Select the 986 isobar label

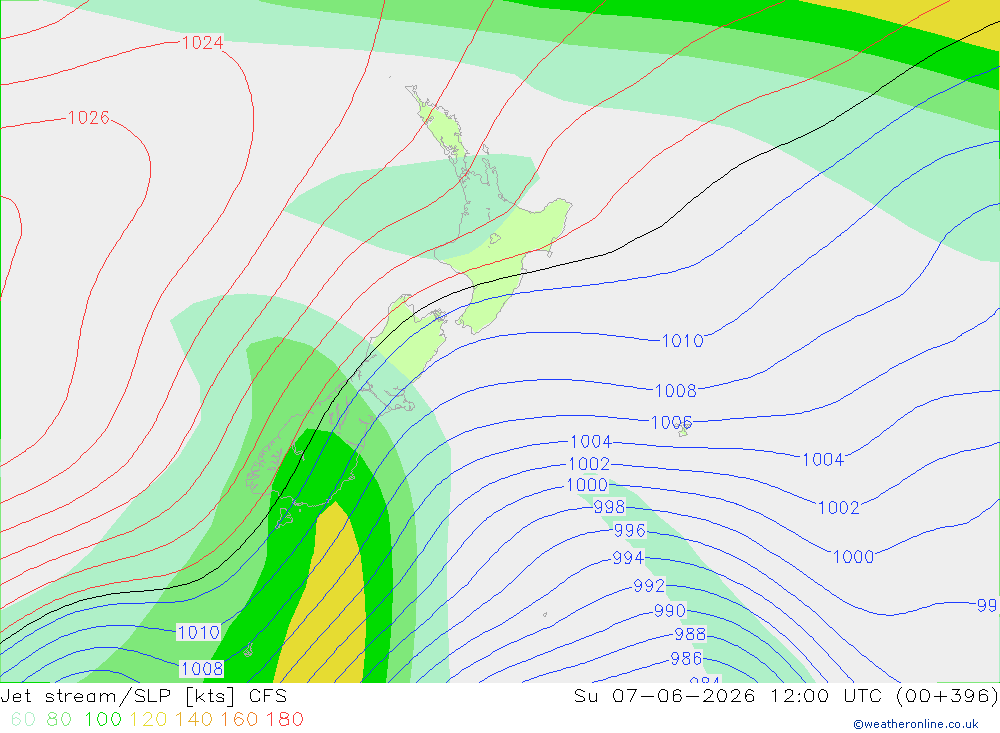click(686, 658)
